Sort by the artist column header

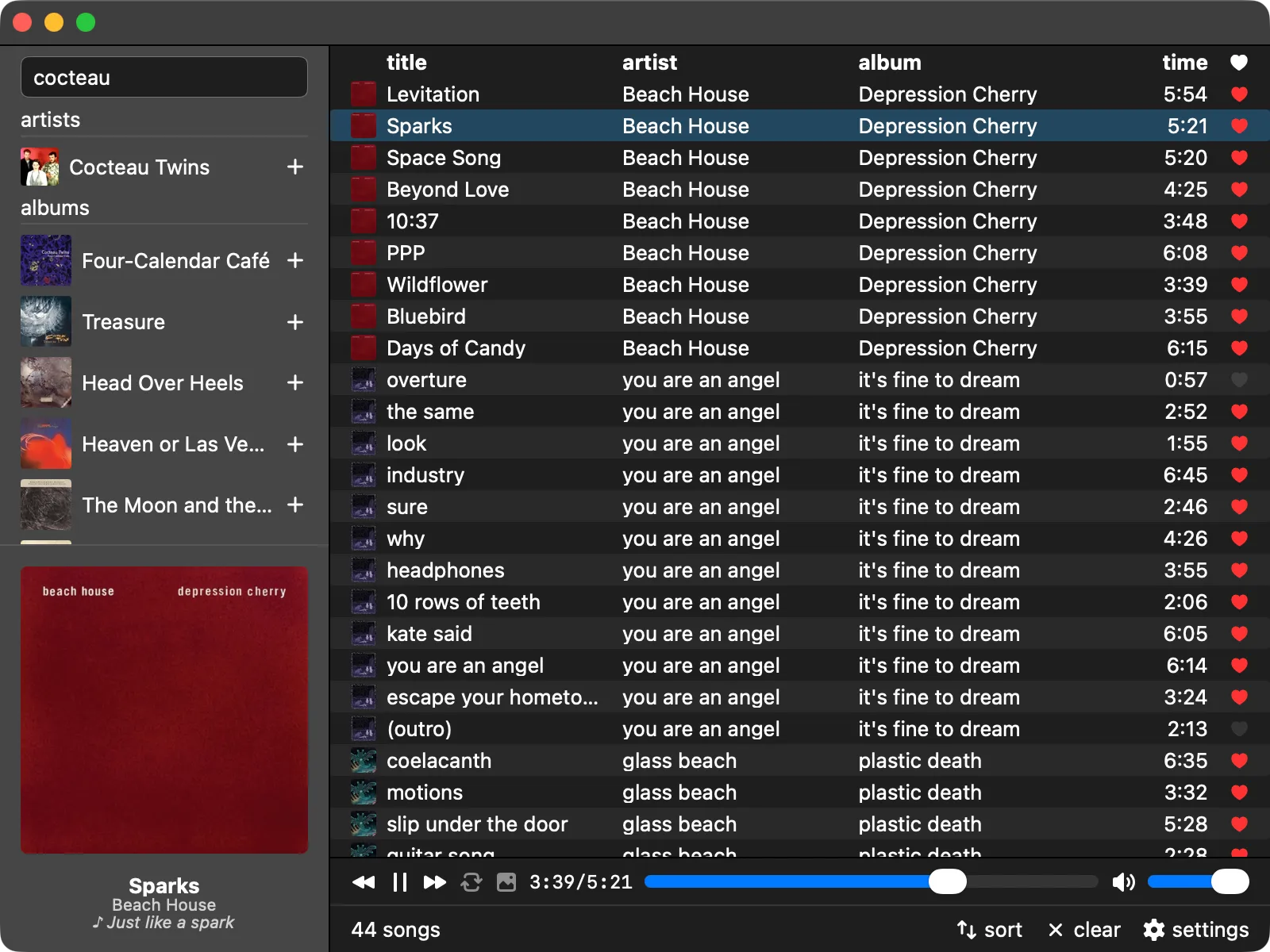coord(649,63)
